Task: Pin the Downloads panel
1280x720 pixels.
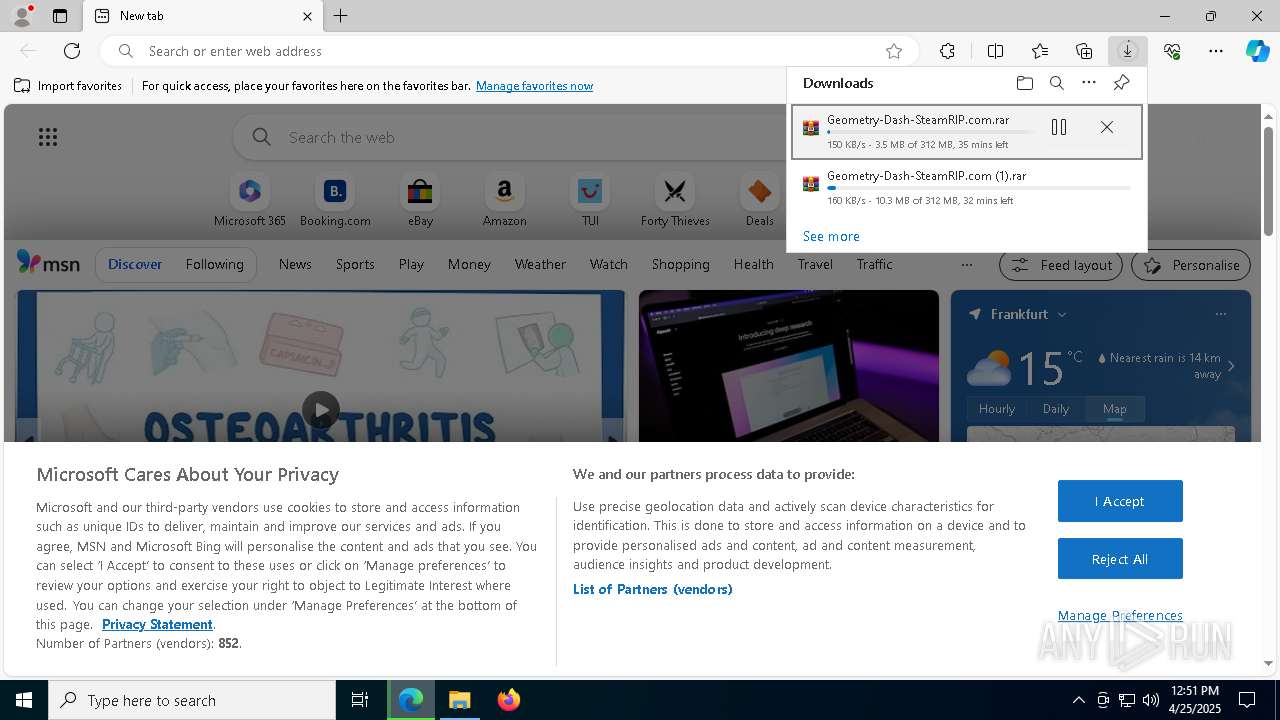Action: pos(1122,83)
